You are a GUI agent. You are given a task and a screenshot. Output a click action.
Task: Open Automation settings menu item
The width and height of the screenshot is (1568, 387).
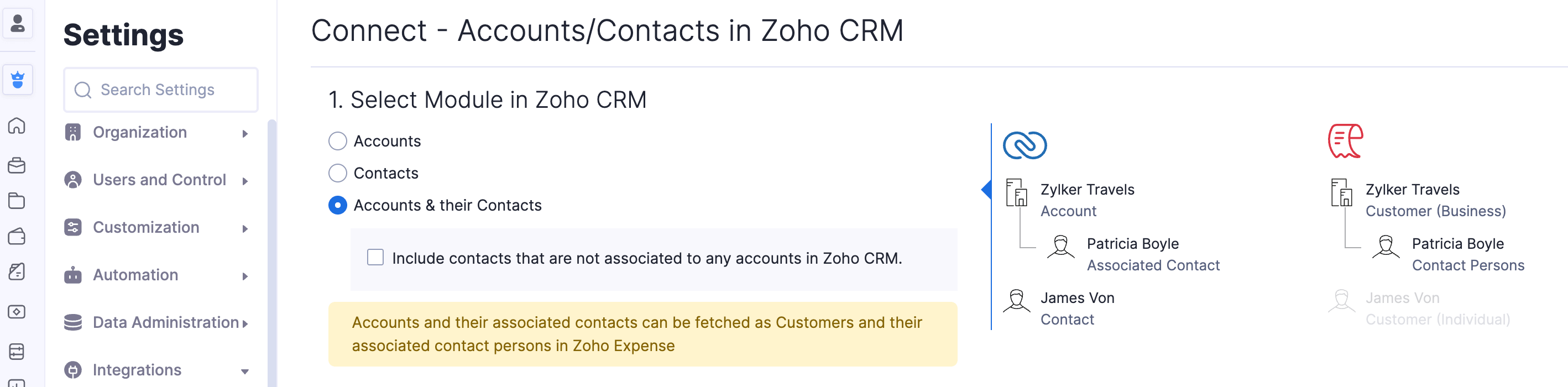pos(135,275)
